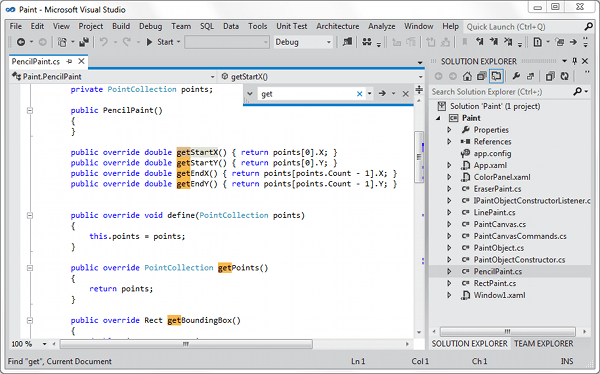Click the Search Solution Explorer field
Screen dimensions: 600x374
[x=502, y=92]
